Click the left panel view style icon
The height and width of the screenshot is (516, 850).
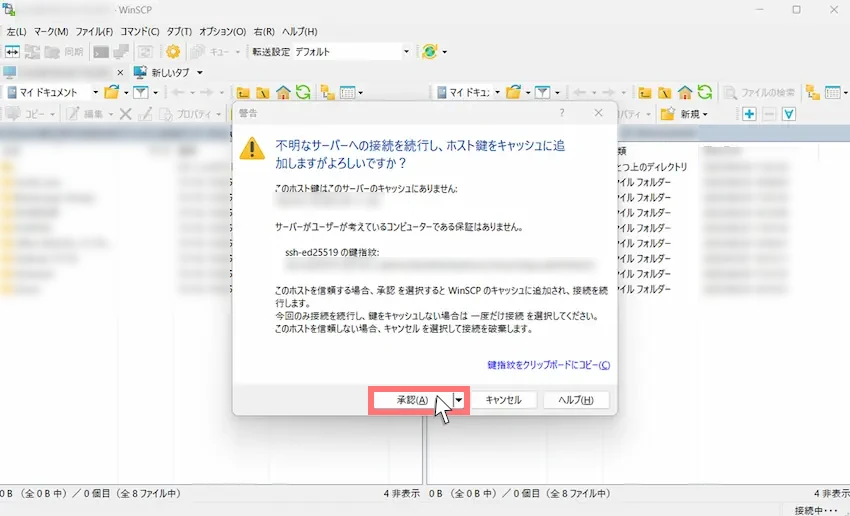click(347, 93)
